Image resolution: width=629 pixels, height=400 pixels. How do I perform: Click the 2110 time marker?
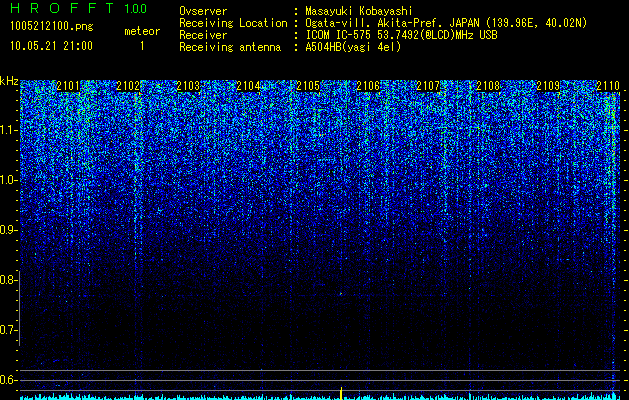(608, 85)
